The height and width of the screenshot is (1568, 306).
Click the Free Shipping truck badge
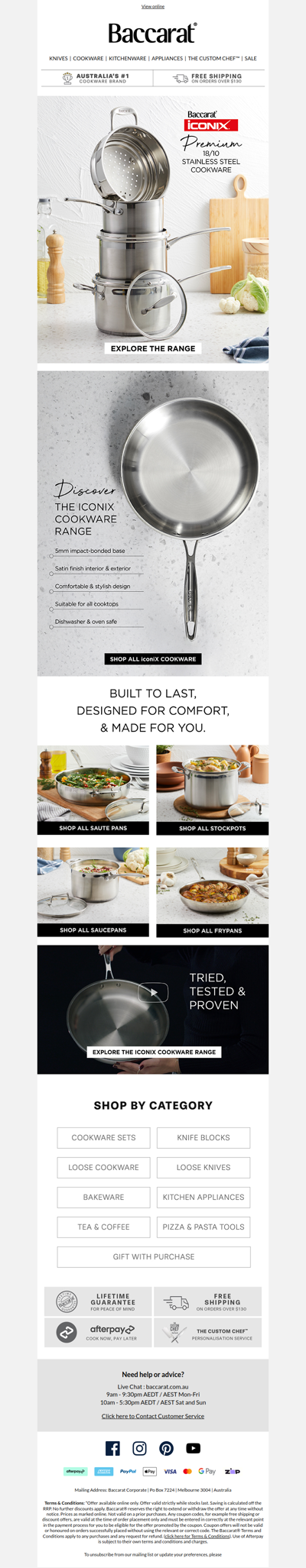[x=207, y=1301]
